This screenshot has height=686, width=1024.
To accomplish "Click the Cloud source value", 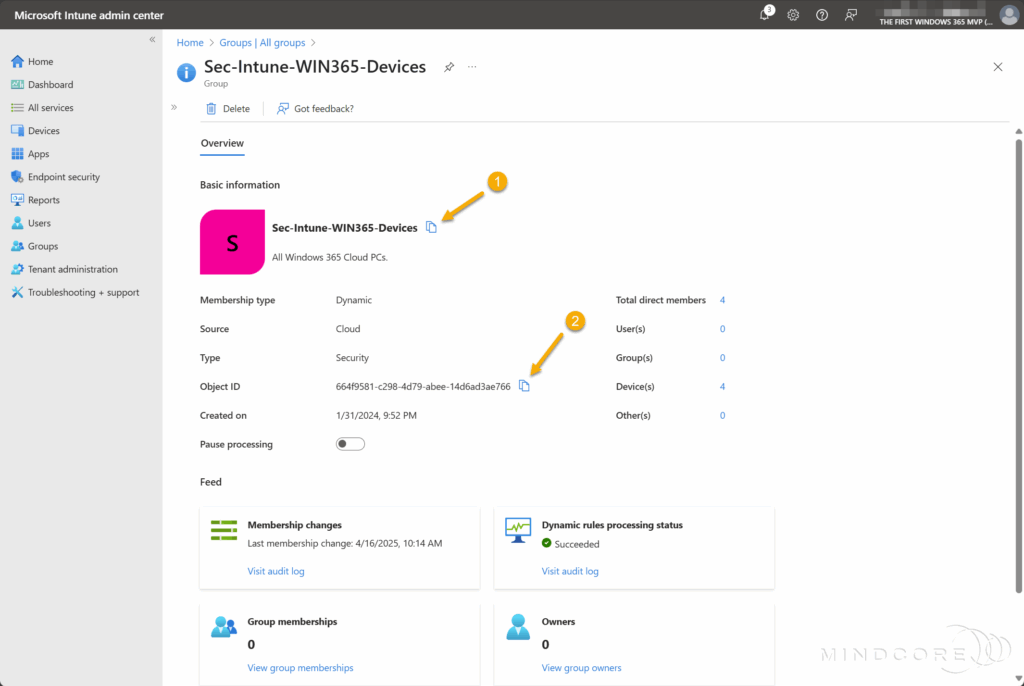I will point(347,329).
